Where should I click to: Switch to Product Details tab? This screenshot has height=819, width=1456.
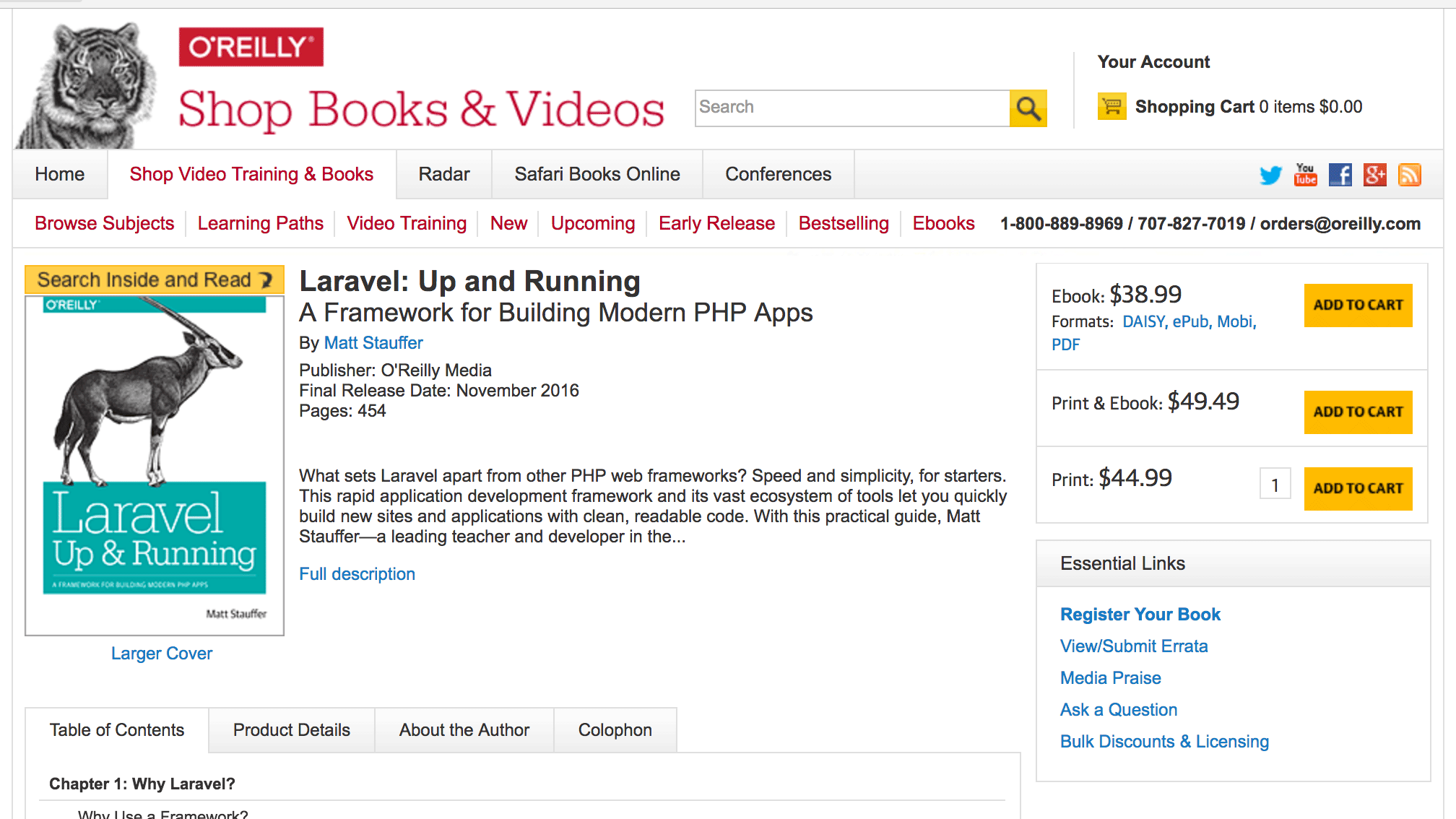(292, 730)
